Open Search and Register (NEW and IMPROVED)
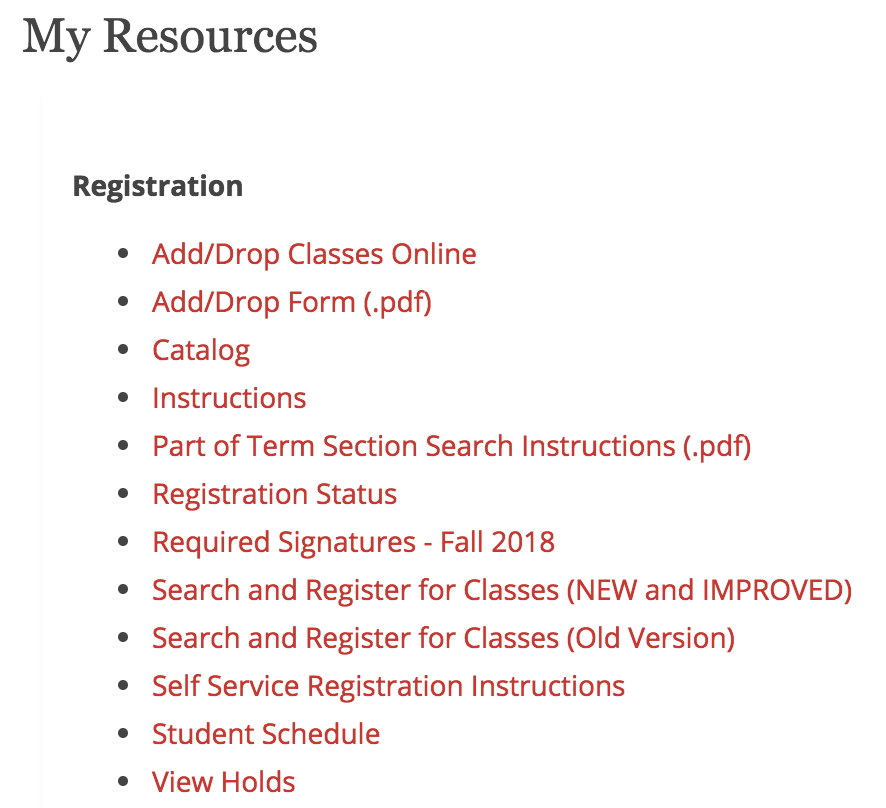Screen dimensions: 886x808 [502, 590]
